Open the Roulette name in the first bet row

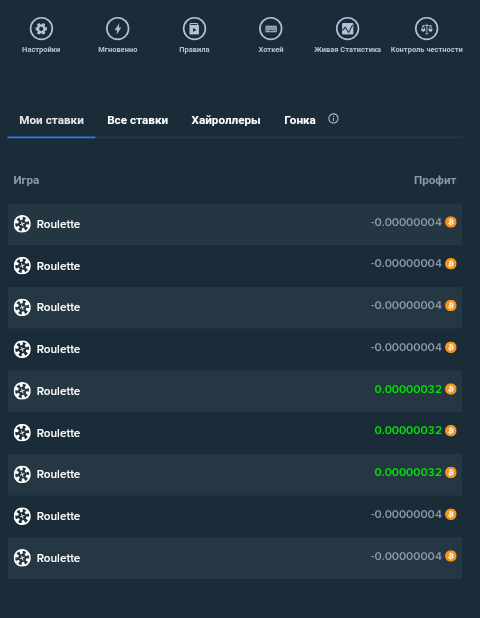tap(58, 224)
